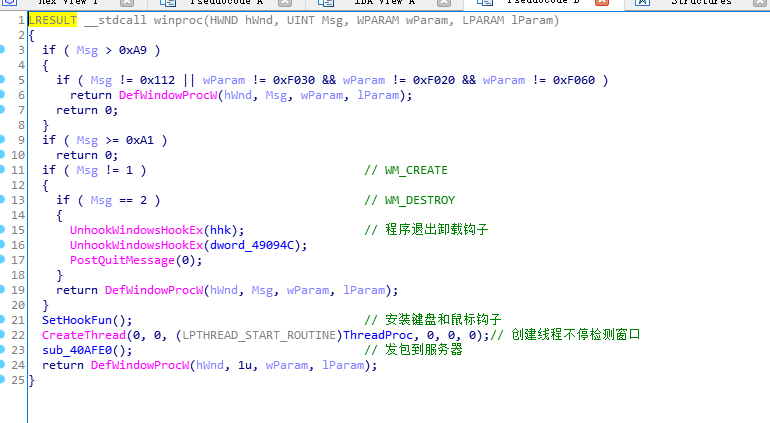The height and width of the screenshot is (423, 770).
Task: Click 'return 0;' on line 7
Action: [87, 110]
